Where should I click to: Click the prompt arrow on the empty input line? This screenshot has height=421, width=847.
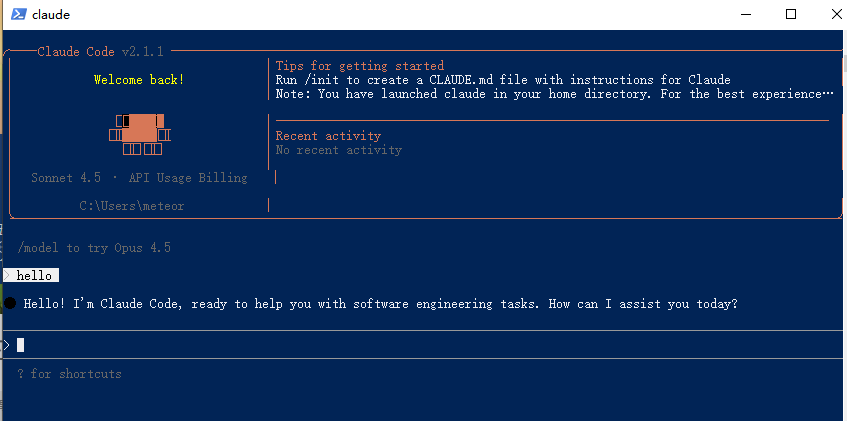(6, 345)
